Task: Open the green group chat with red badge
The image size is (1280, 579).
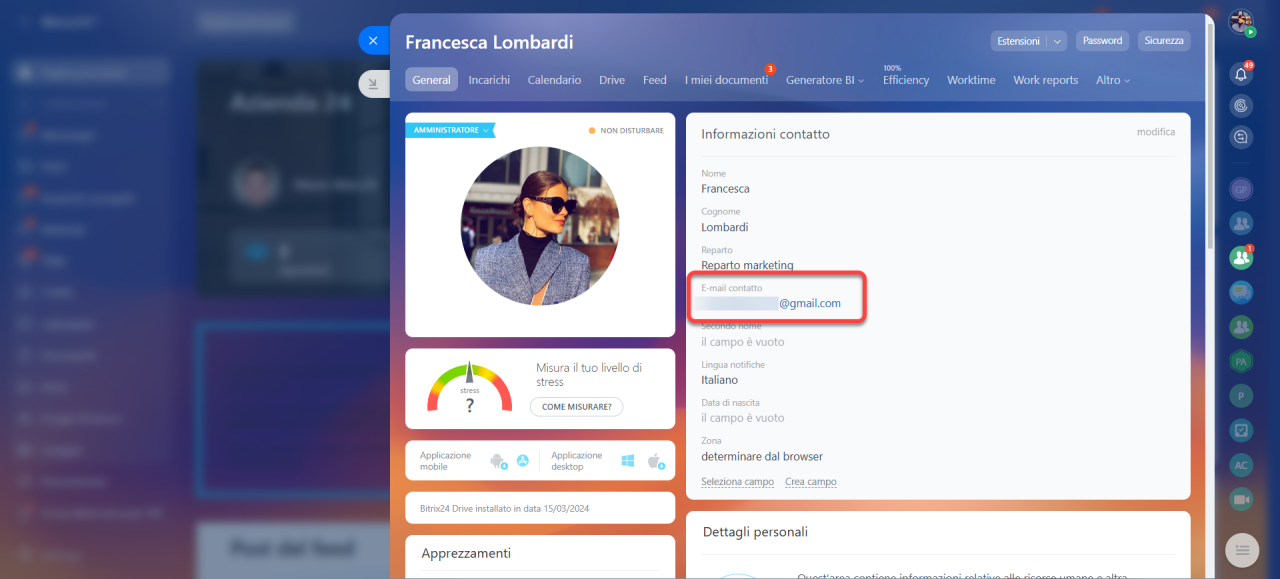Action: [x=1241, y=257]
